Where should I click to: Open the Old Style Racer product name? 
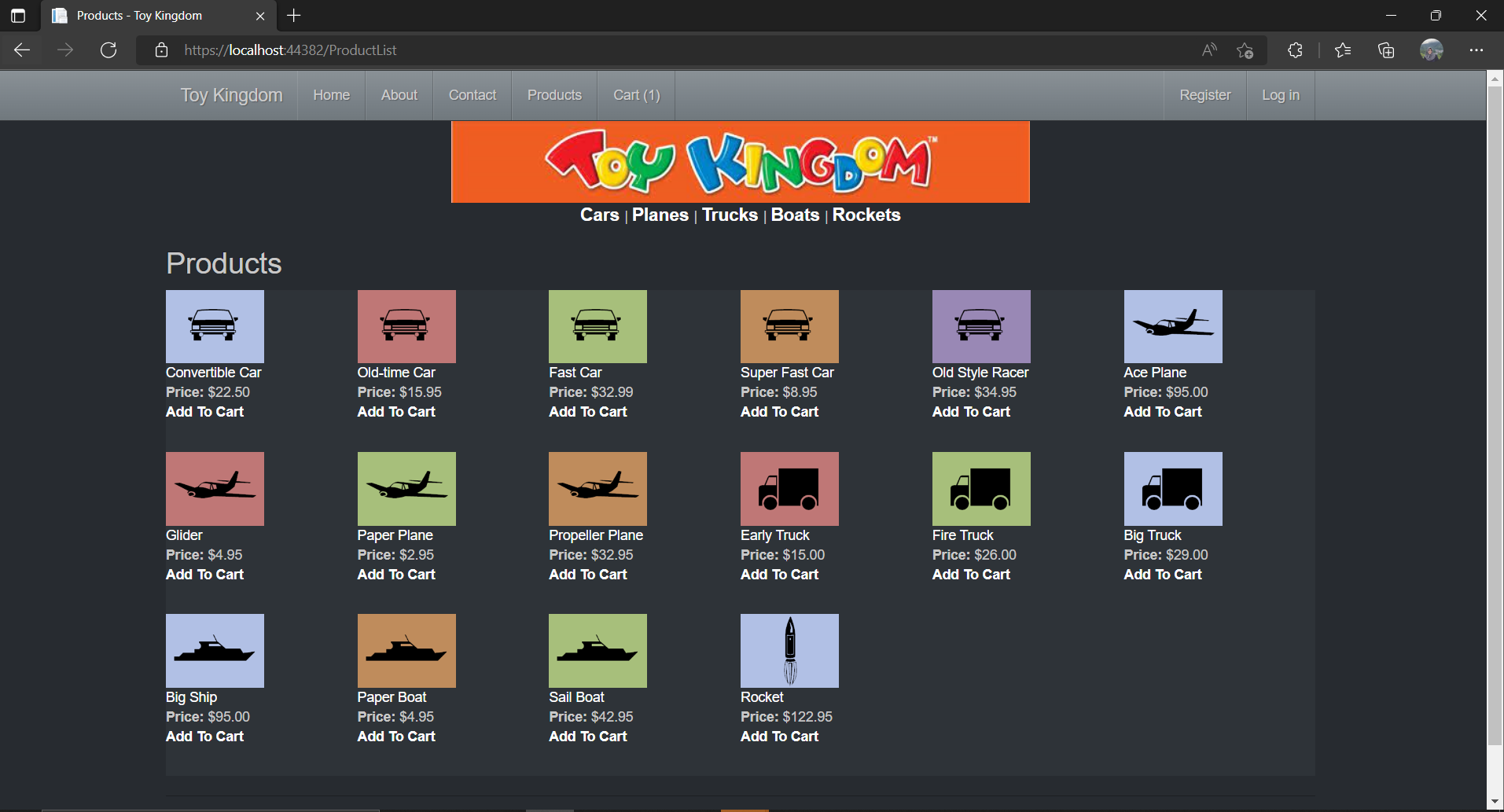(x=980, y=373)
